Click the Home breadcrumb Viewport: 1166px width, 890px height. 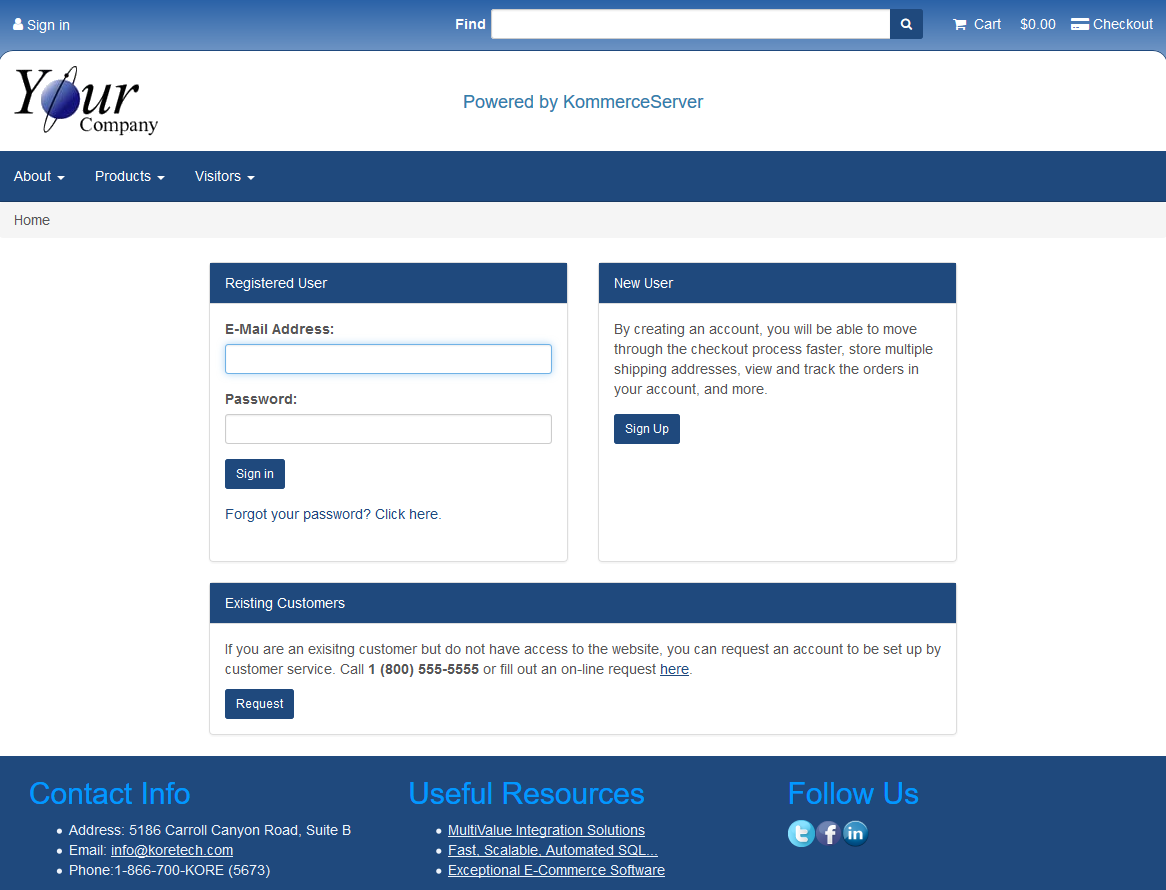32,220
